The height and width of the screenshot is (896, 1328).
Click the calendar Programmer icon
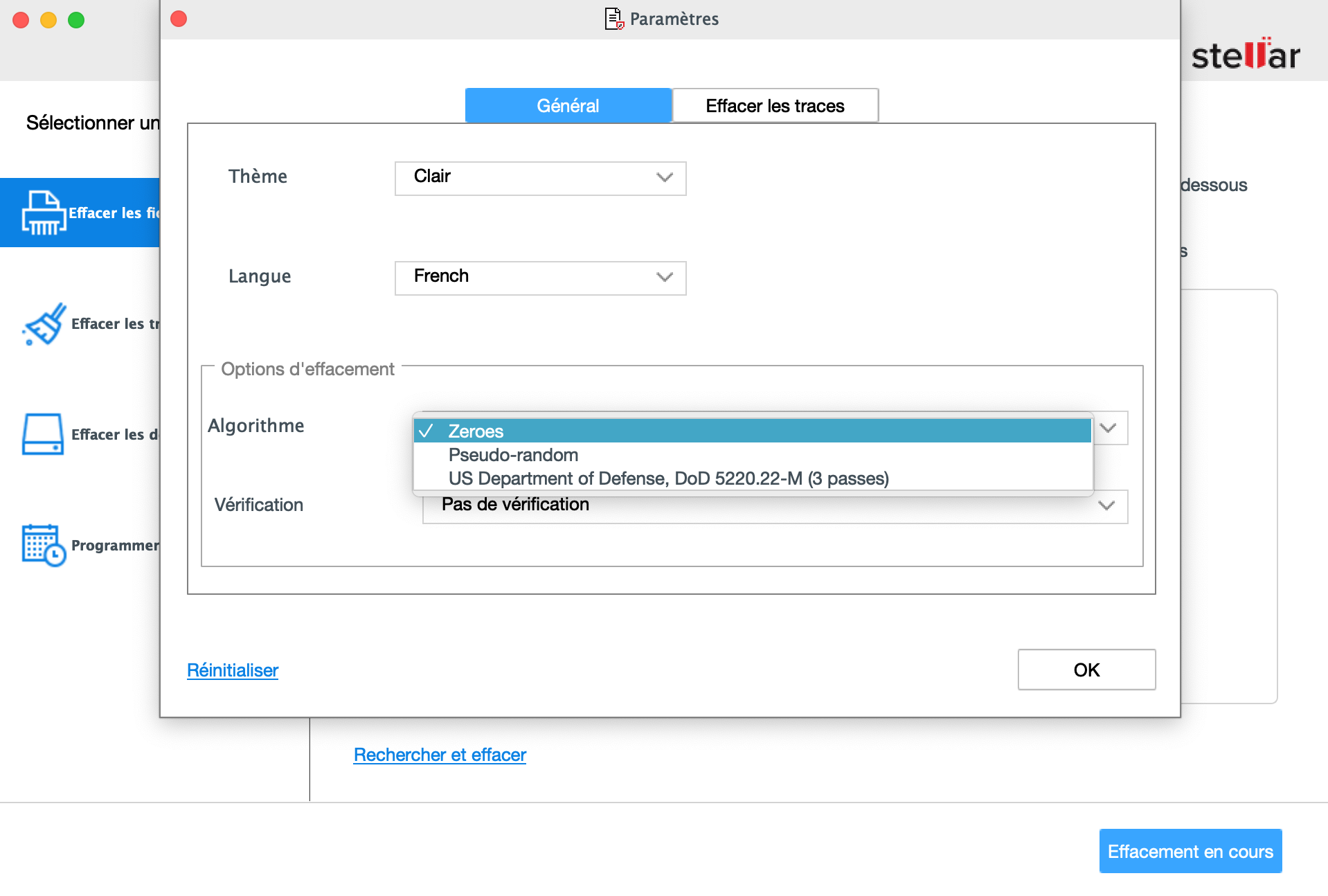coord(44,545)
